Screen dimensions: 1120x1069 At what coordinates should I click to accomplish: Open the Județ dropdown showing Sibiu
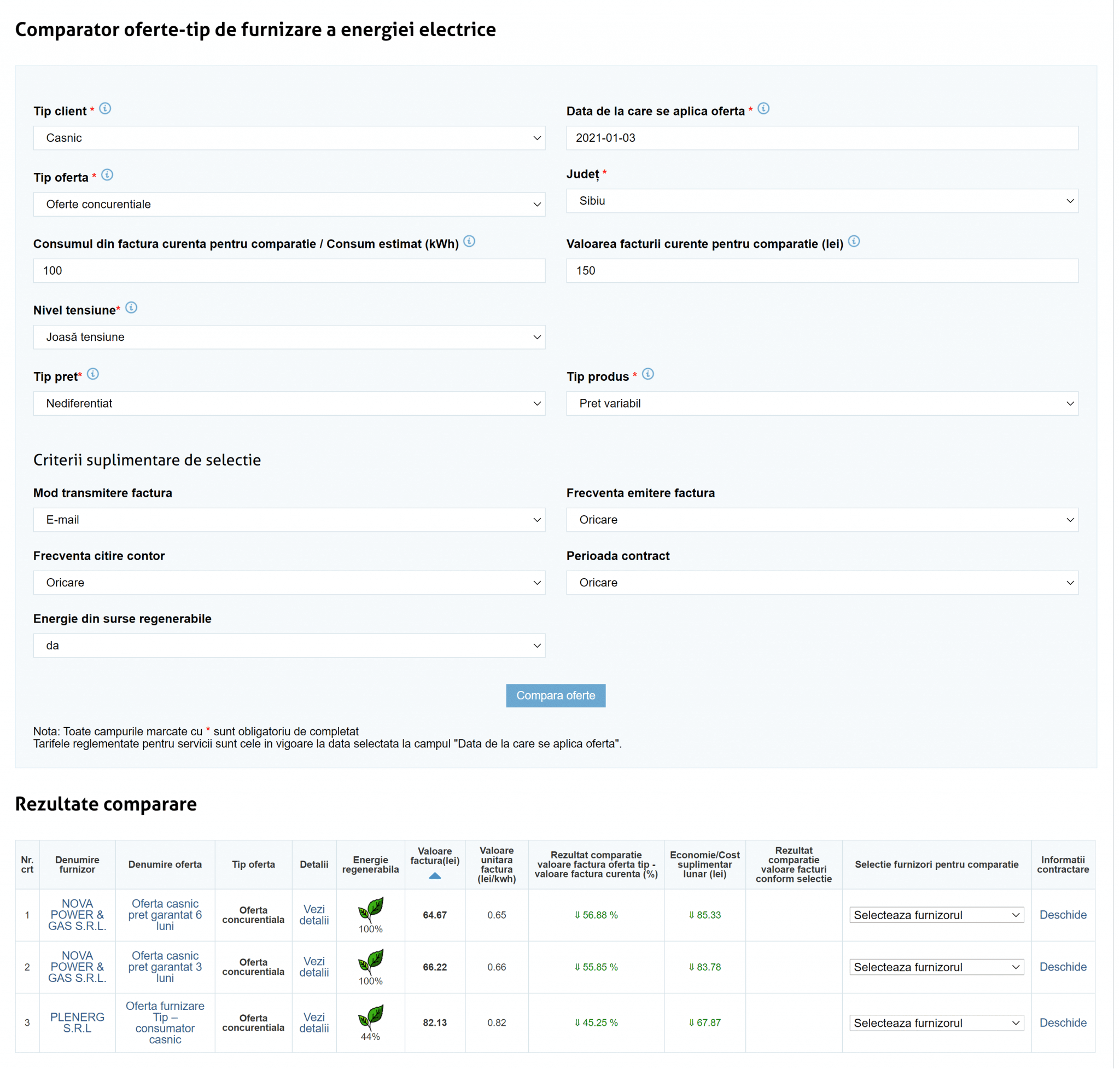point(822,201)
